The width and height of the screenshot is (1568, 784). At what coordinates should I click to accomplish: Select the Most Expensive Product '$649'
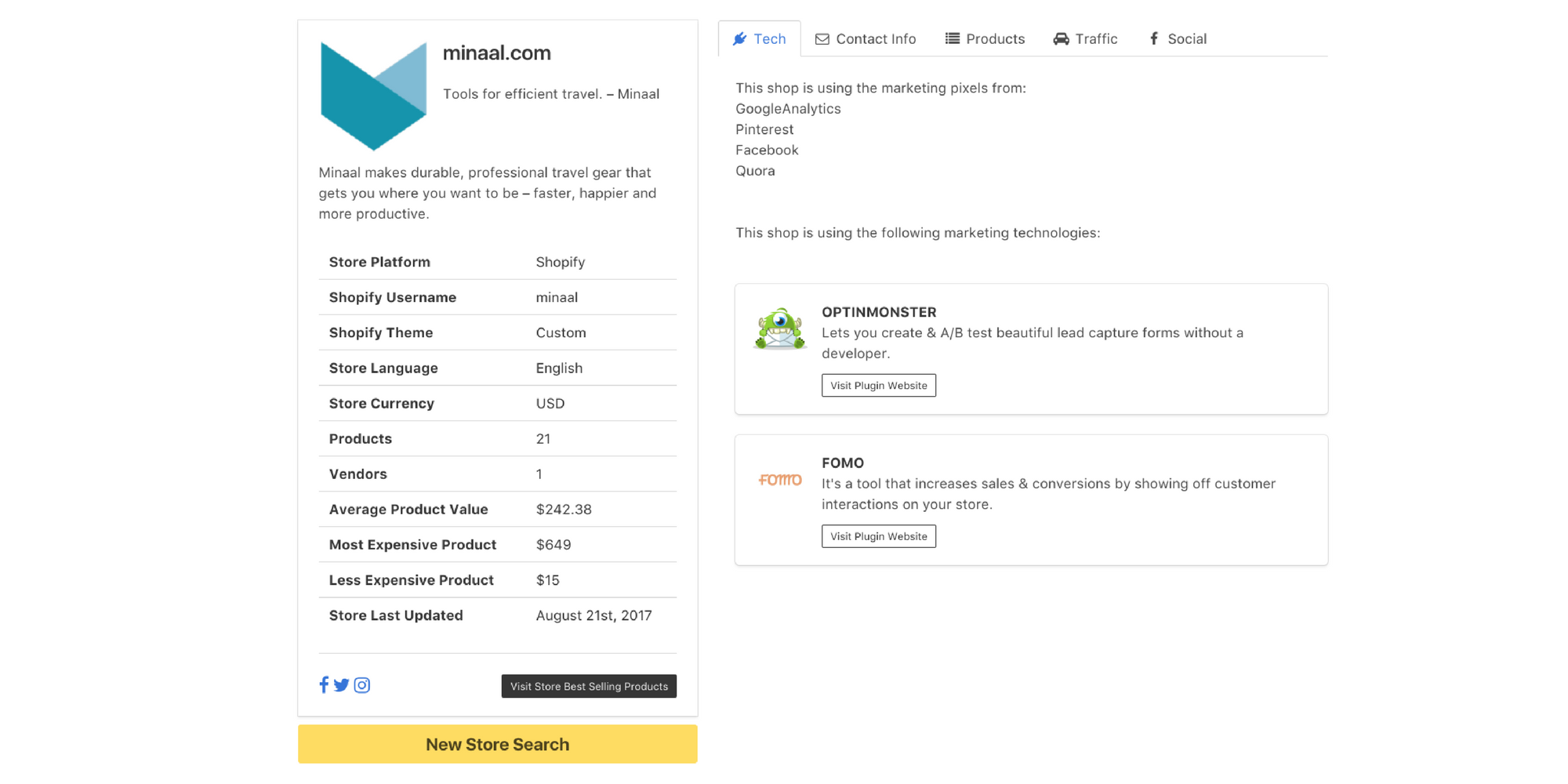[554, 544]
